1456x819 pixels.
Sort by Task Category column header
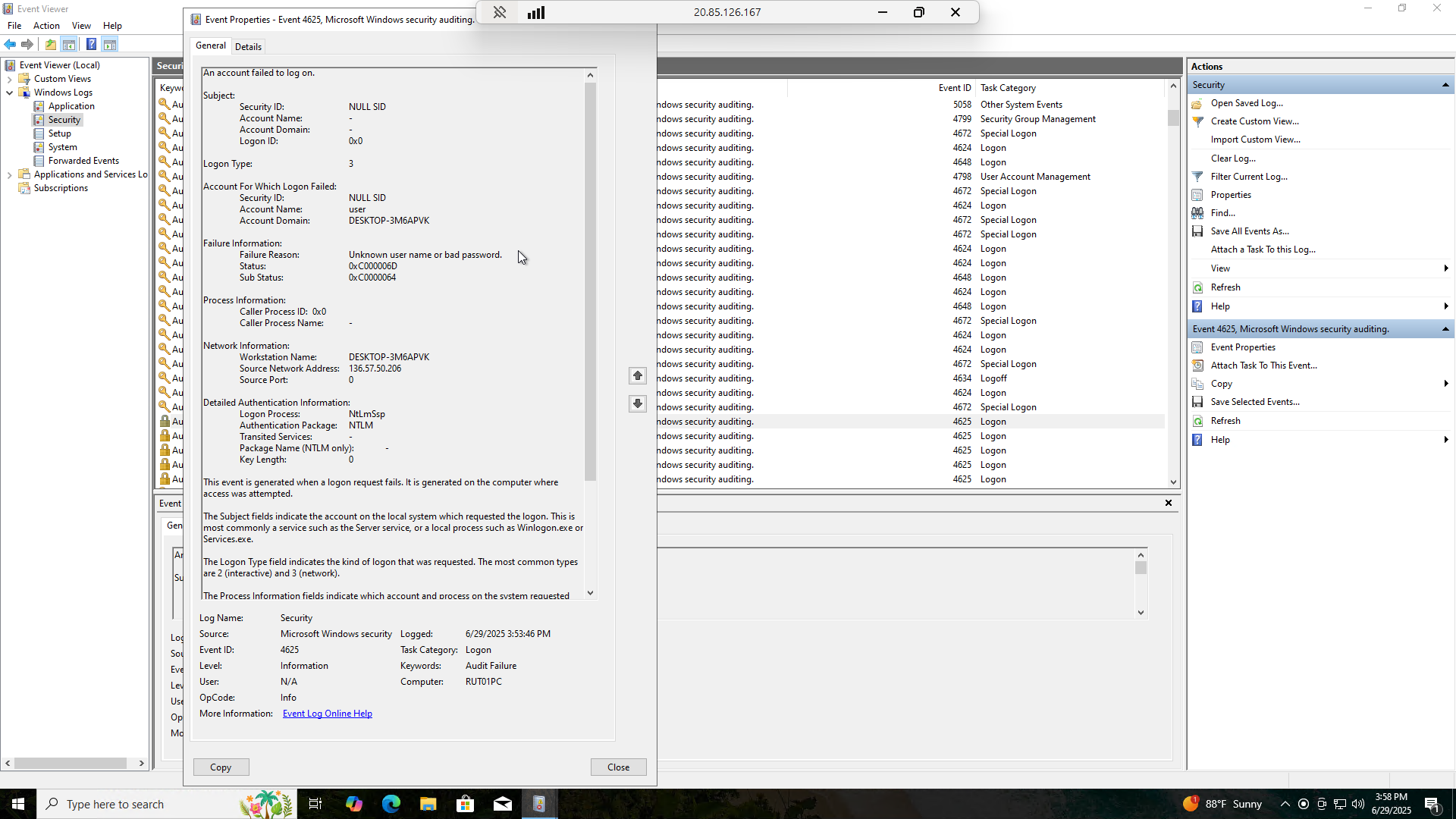click(1068, 88)
